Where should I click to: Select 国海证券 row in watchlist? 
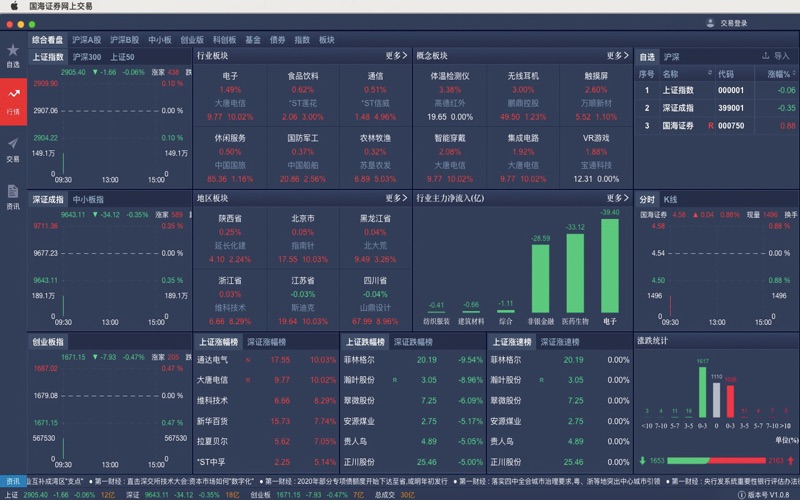coord(716,126)
